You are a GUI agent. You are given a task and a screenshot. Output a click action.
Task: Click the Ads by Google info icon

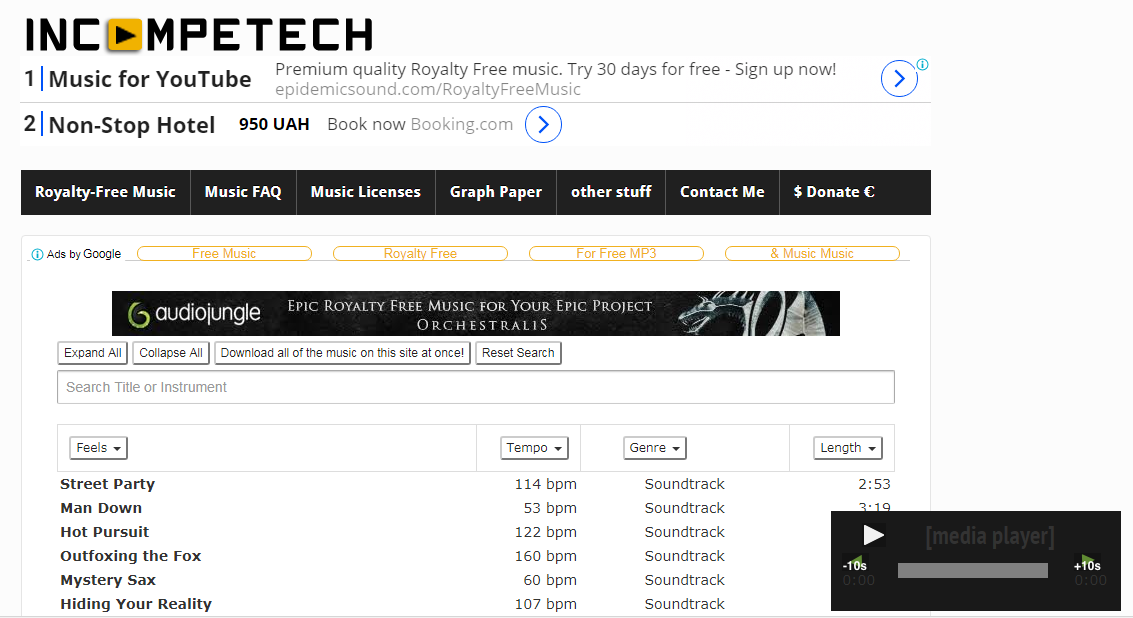pyautogui.click(x=38, y=254)
